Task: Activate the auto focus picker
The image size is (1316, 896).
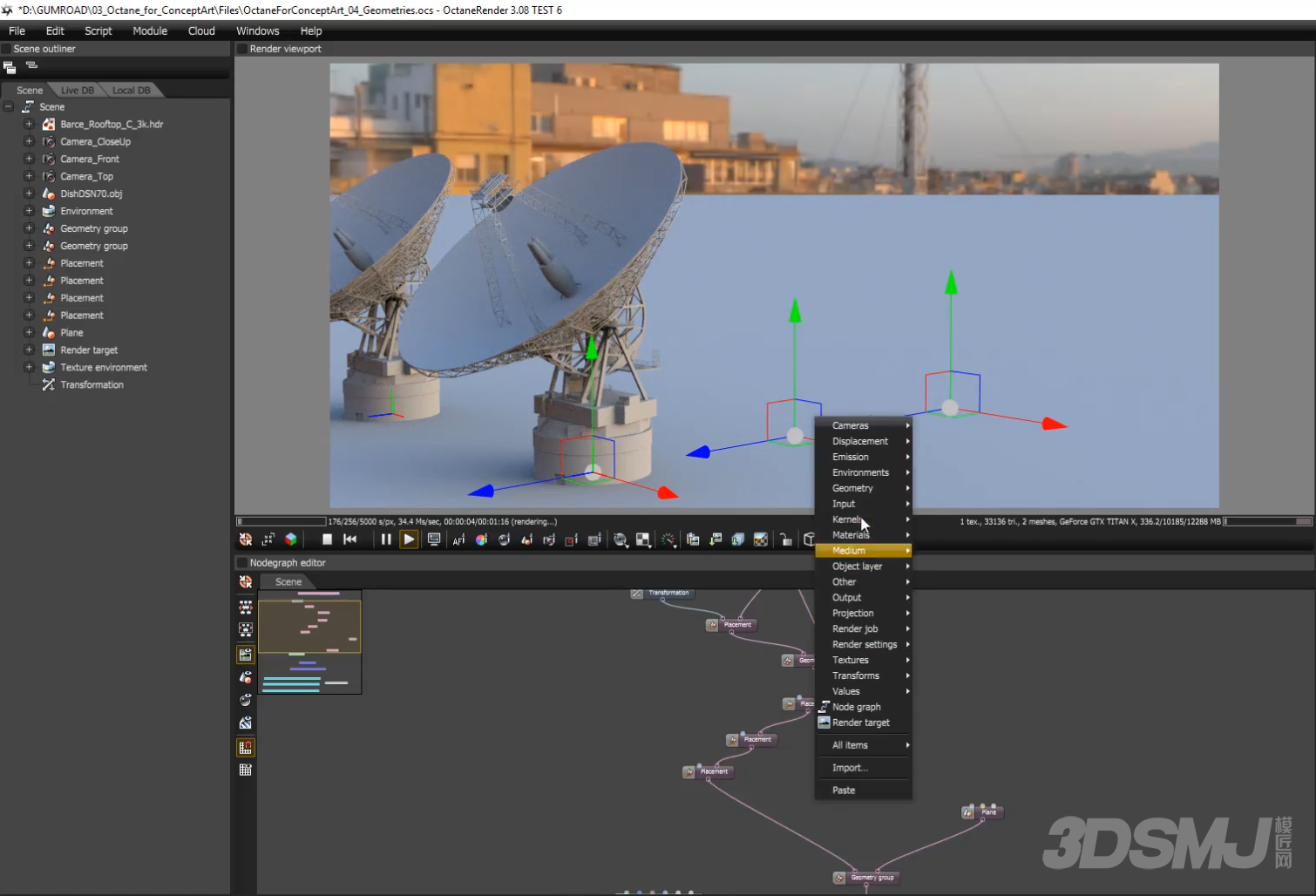Action: pyautogui.click(x=459, y=540)
